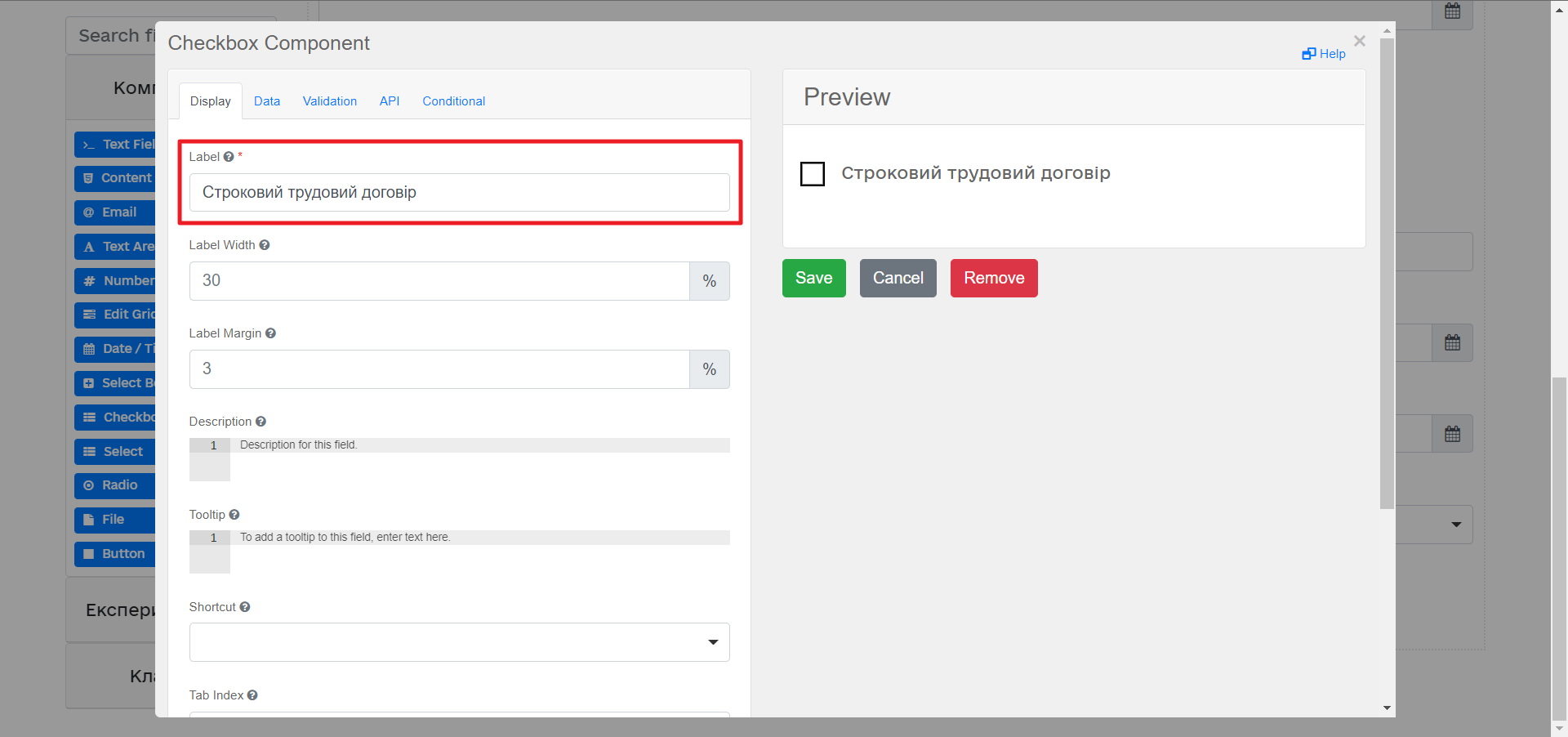Click the Cancel button
Viewport: 1568px width, 737px height.
coord(898,278)
